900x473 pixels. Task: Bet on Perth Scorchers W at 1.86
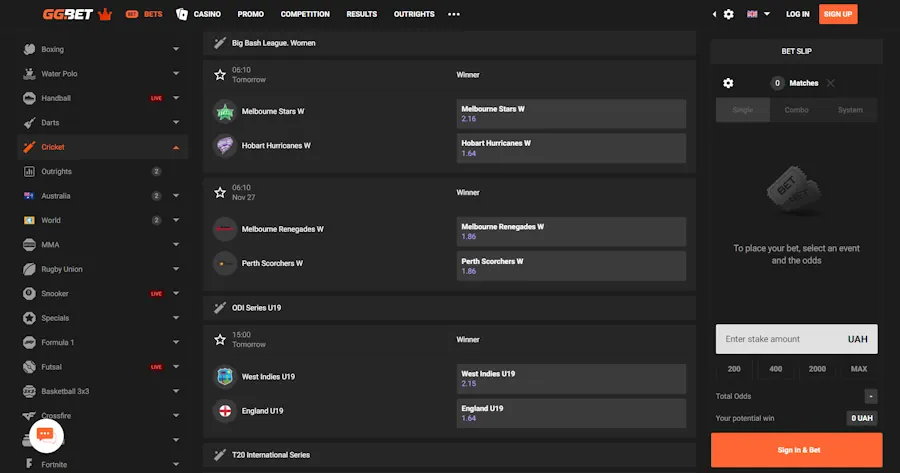pos(571,266)
